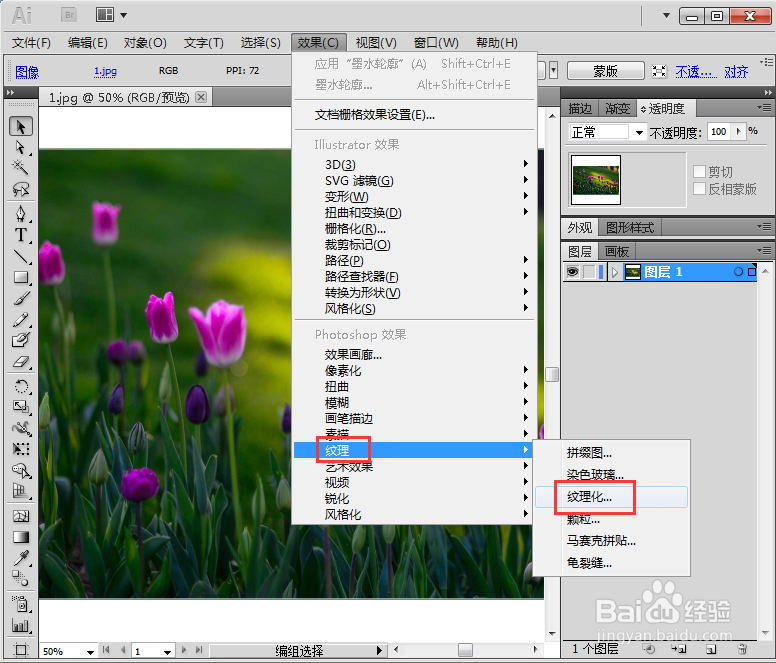Open the artboard number dropdown

tap(167, 652)
